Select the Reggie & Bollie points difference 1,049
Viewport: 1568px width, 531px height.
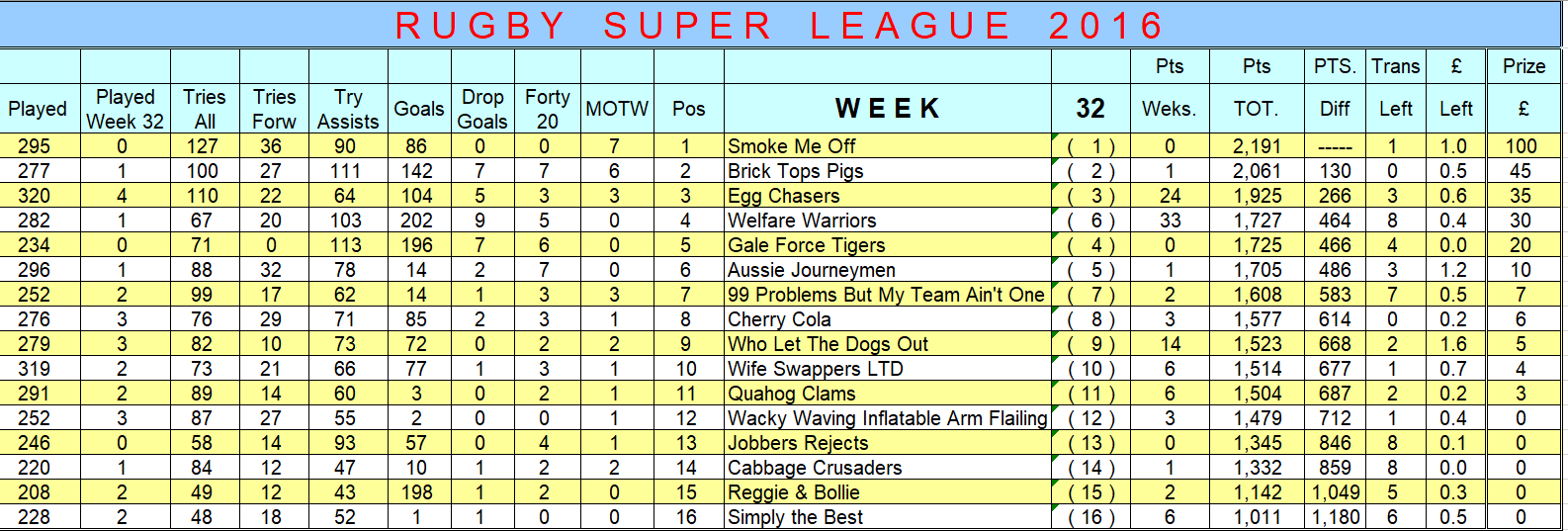(x=1335, y=492)
